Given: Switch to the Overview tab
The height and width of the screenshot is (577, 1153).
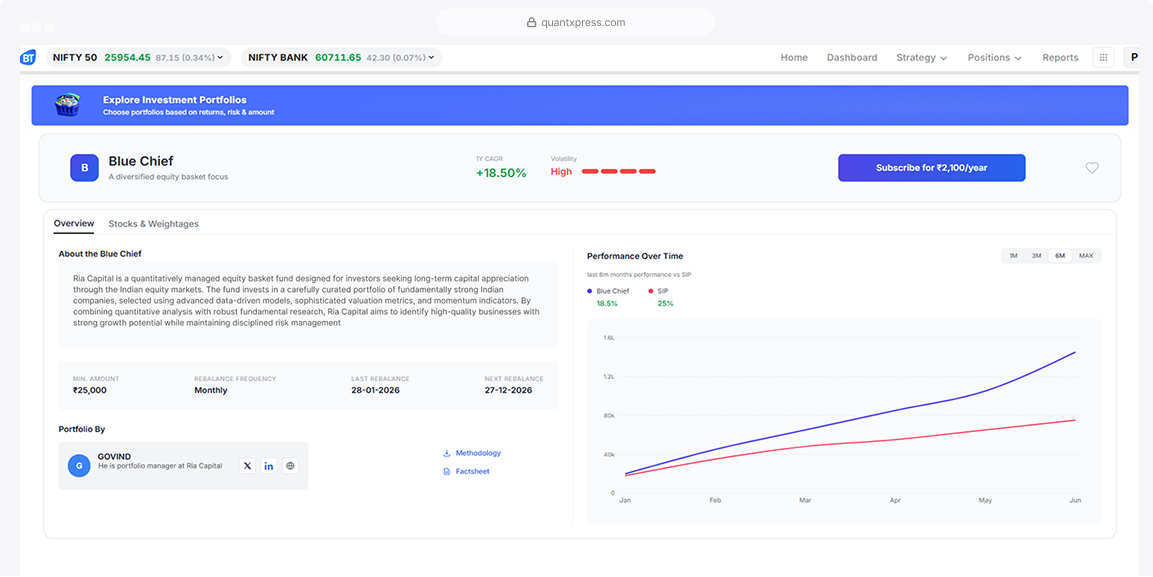Looking at the screenshot, I should coord(74,223).
